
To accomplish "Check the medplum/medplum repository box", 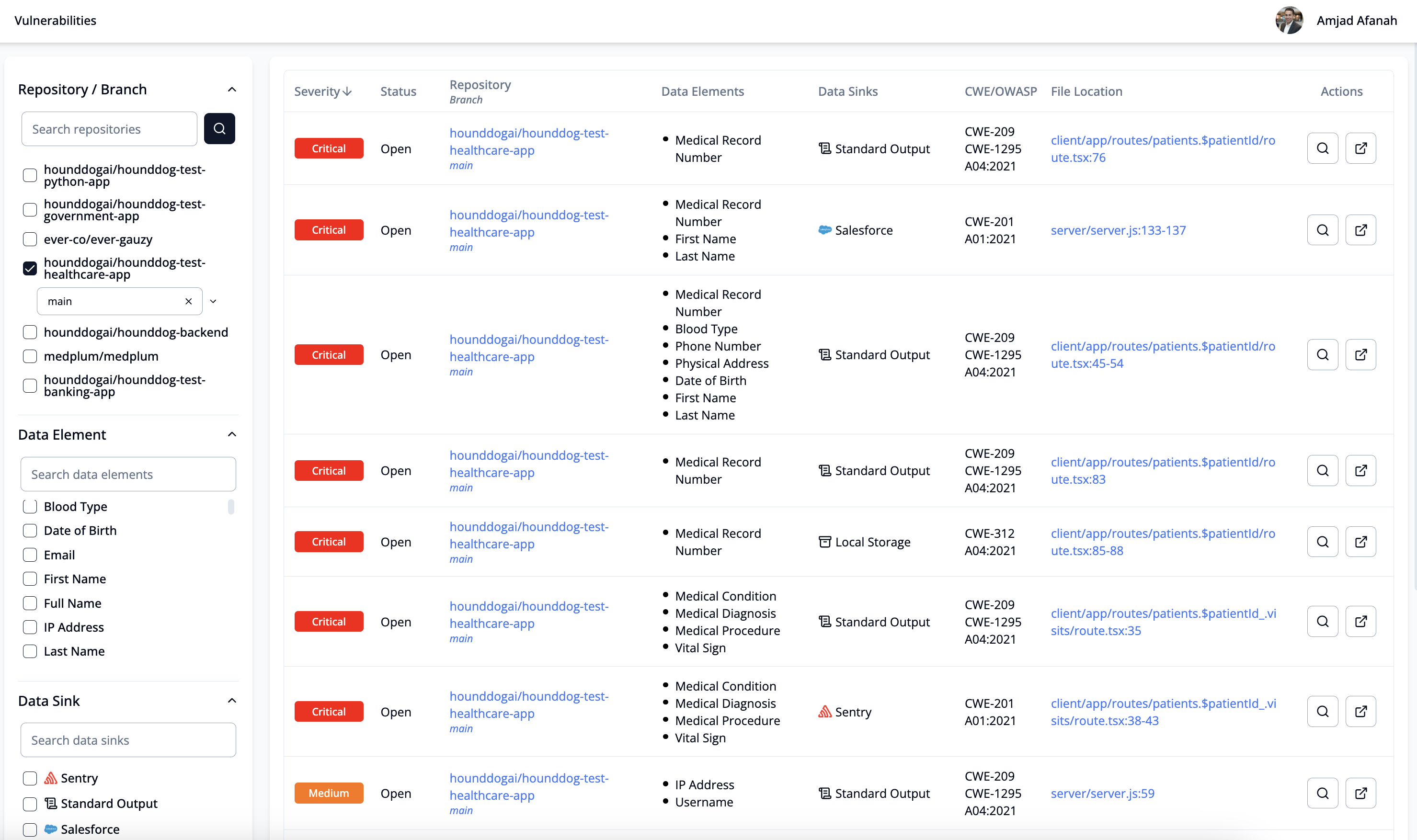I will pyautogui.click(x=30, y=356).
